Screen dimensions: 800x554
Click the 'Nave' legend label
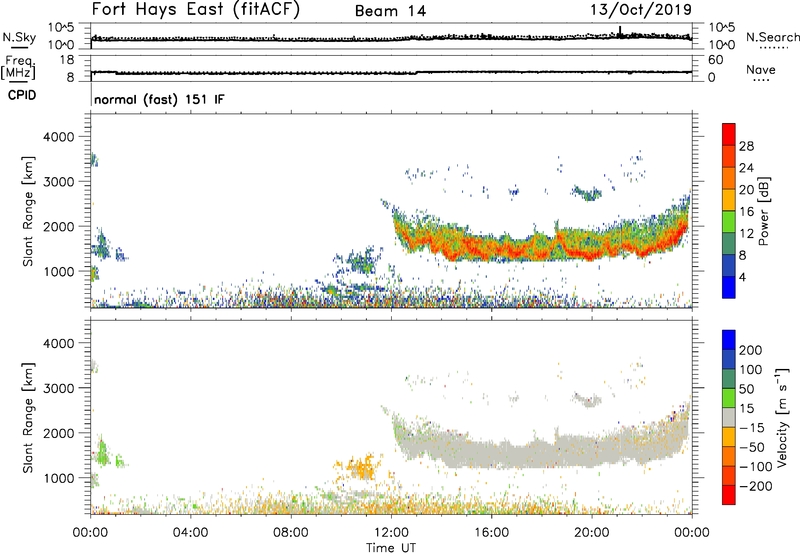760,70
